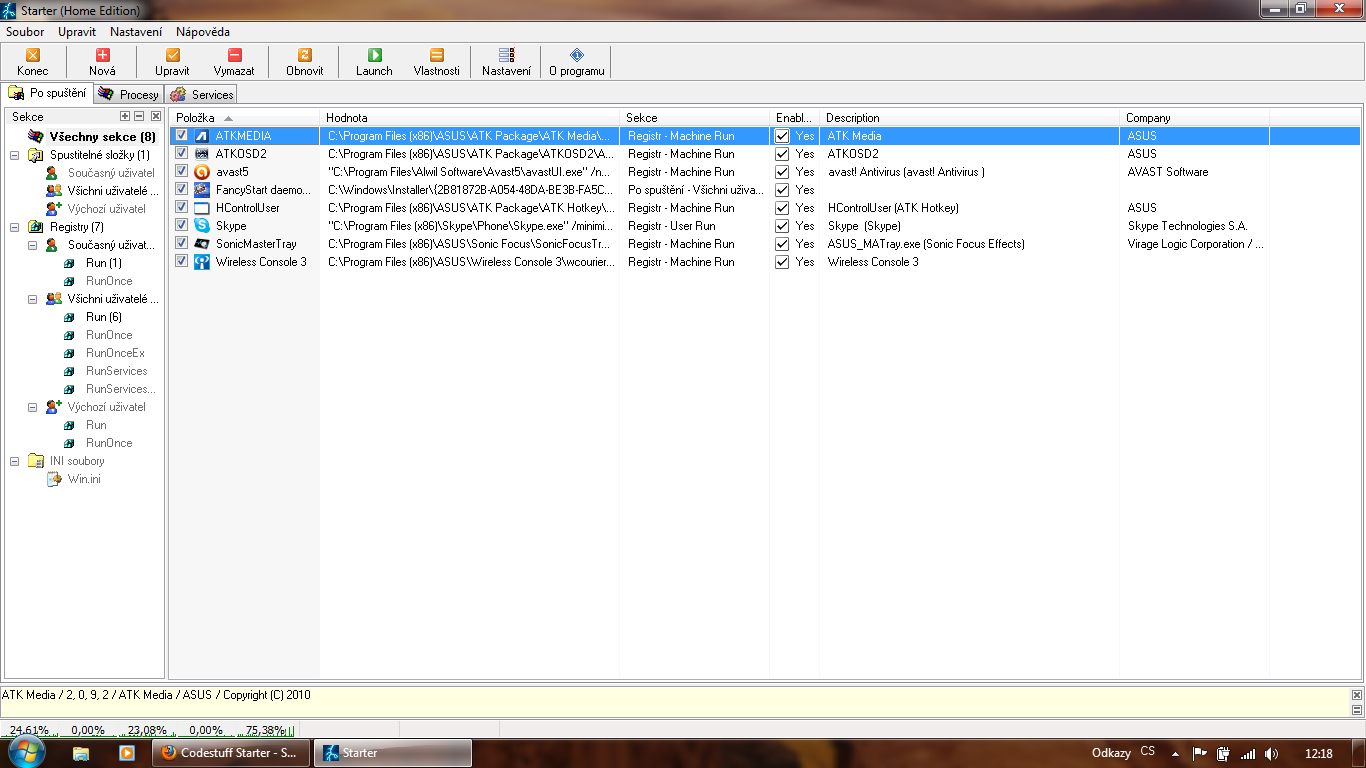The image size is (1366, 768).
Task: Close the bottom yellow info panel
Action: pos(1357,695)
